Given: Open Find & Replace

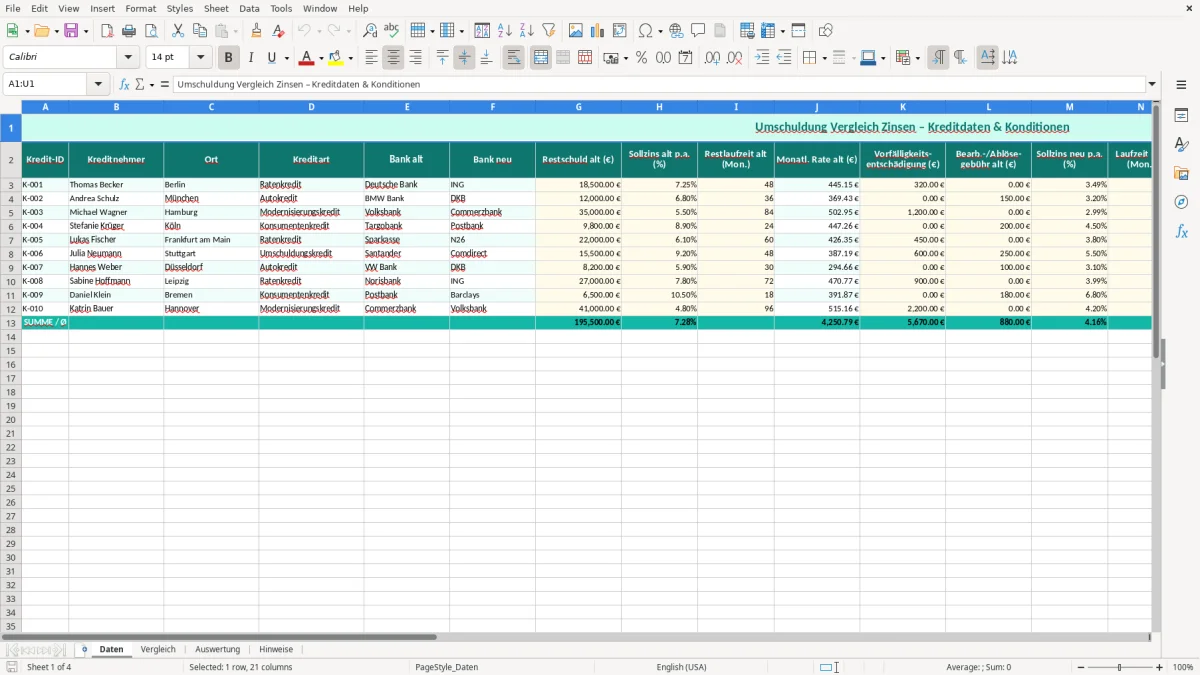Looking at the screenshot, I should coord(370,31).
